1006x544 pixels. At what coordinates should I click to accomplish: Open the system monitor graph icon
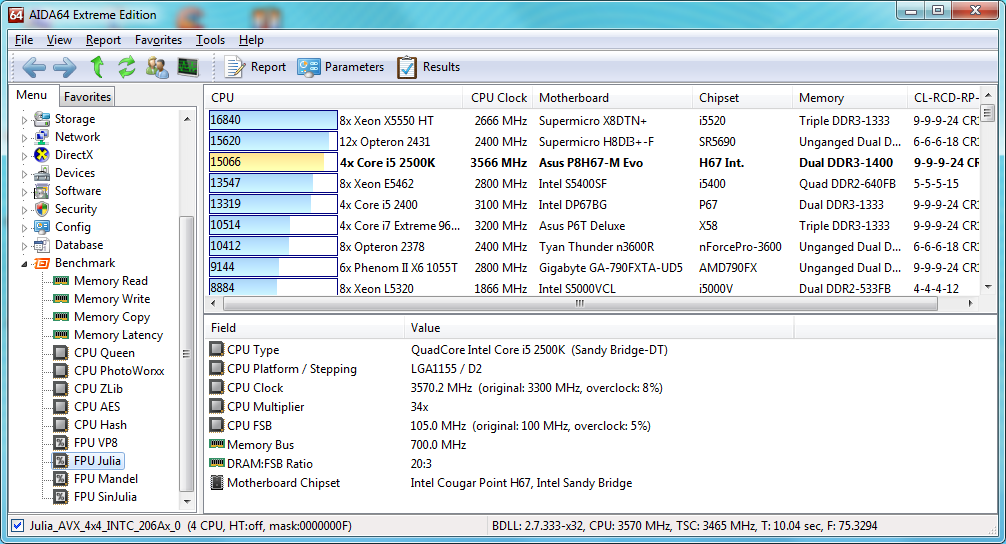(188, 67)
